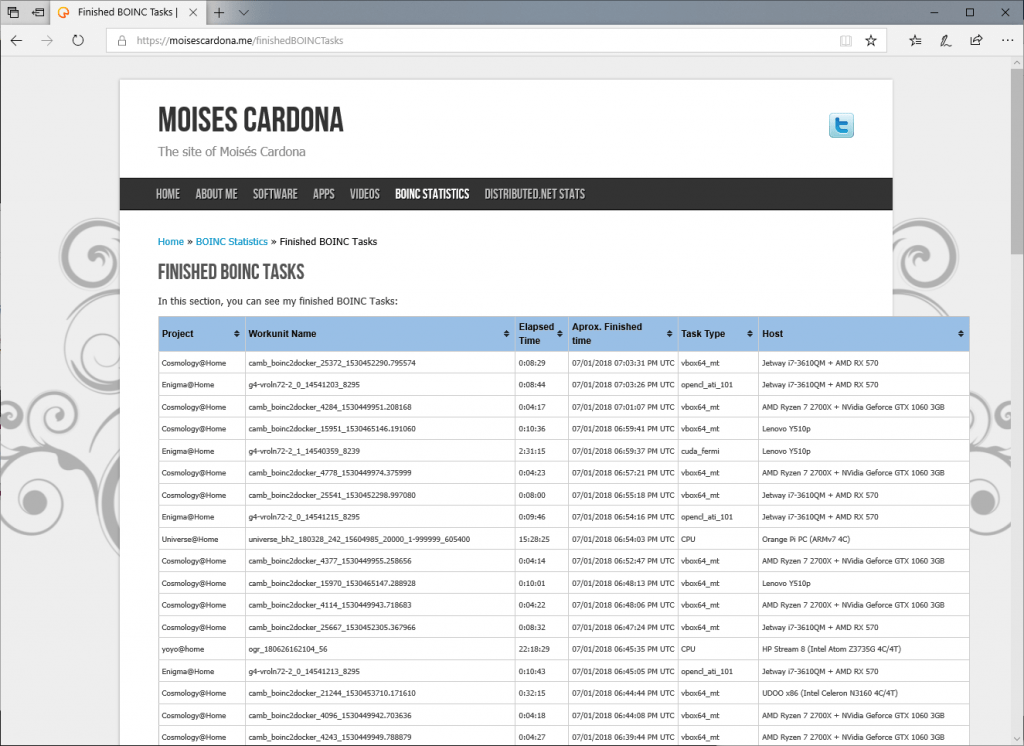This screenshot has width=1024, height=746.
Task: Sort table by Project column arrows
Action: coord(237,333)
